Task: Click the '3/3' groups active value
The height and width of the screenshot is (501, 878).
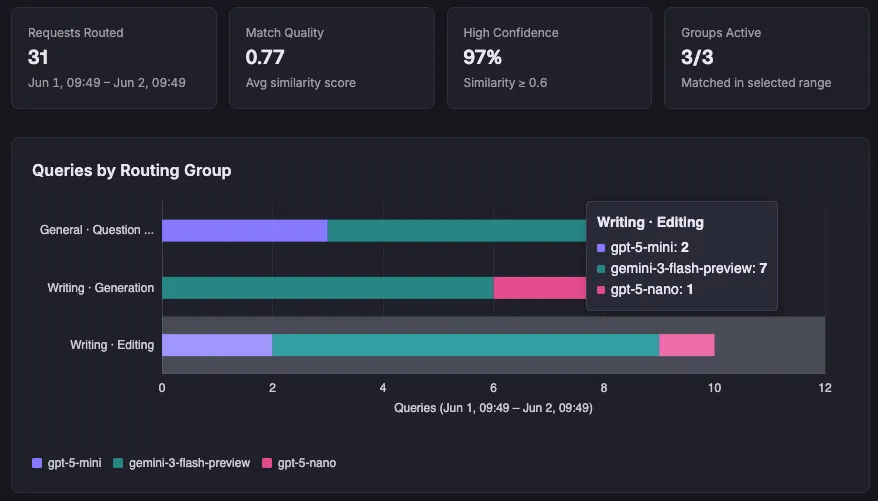Action: tap(697, 57)
